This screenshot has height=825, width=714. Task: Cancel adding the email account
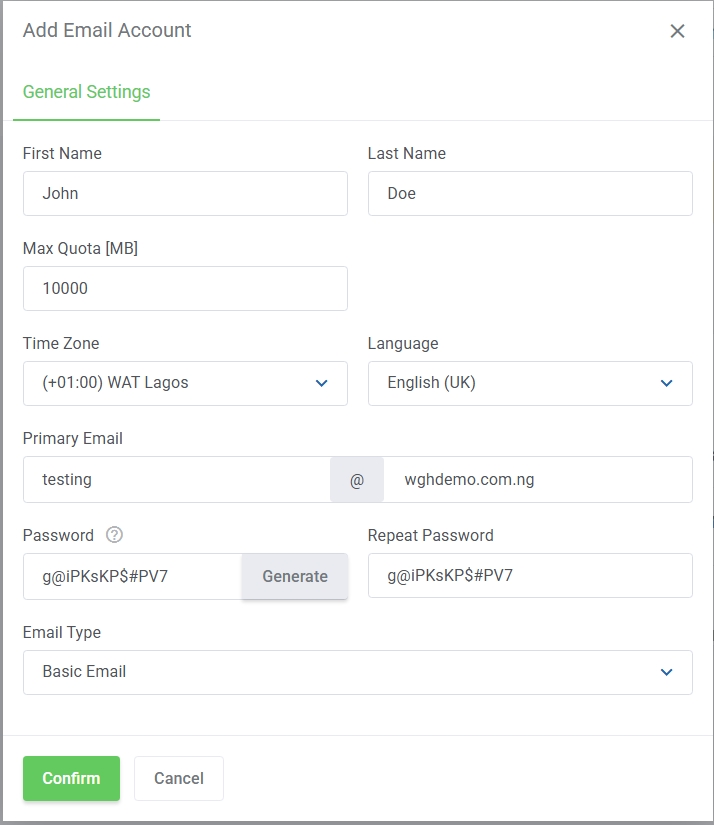pos(179,778)
